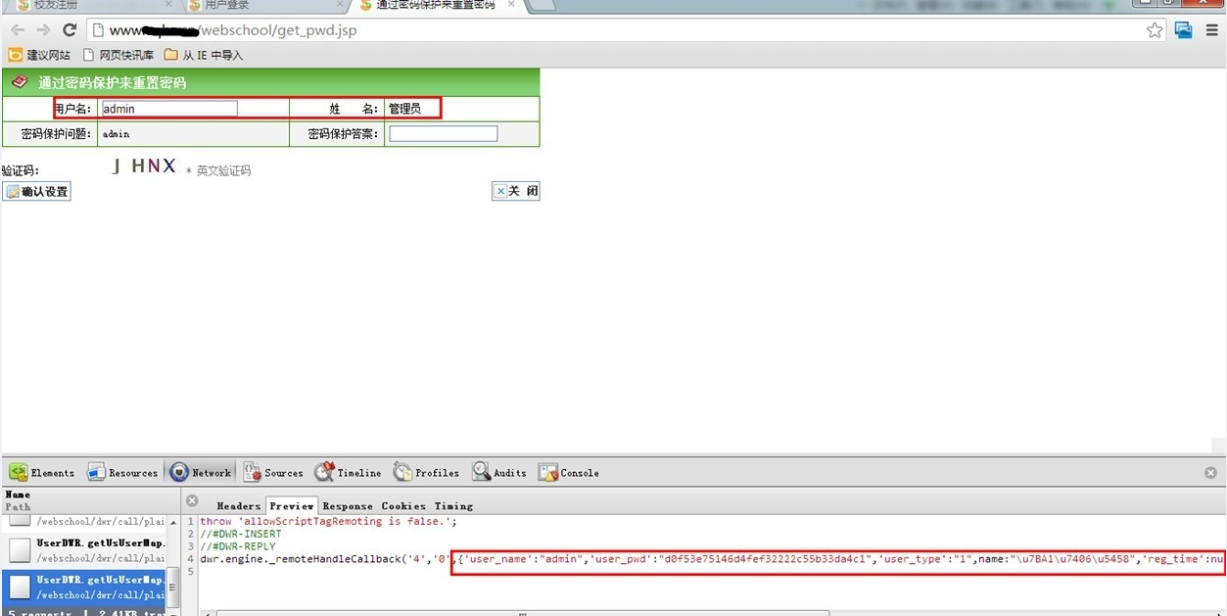Click the 确认设置 button
This screenshot has width=1227, height=616.
pos(37,191)
